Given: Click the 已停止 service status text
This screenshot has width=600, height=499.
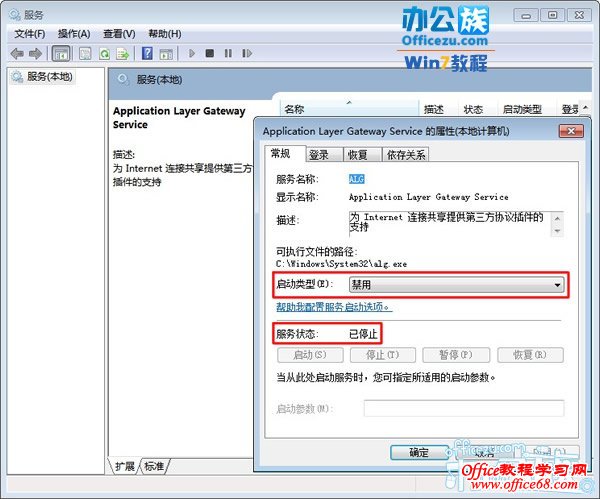Looking at the screenshot, I should (x=363, y=334).
